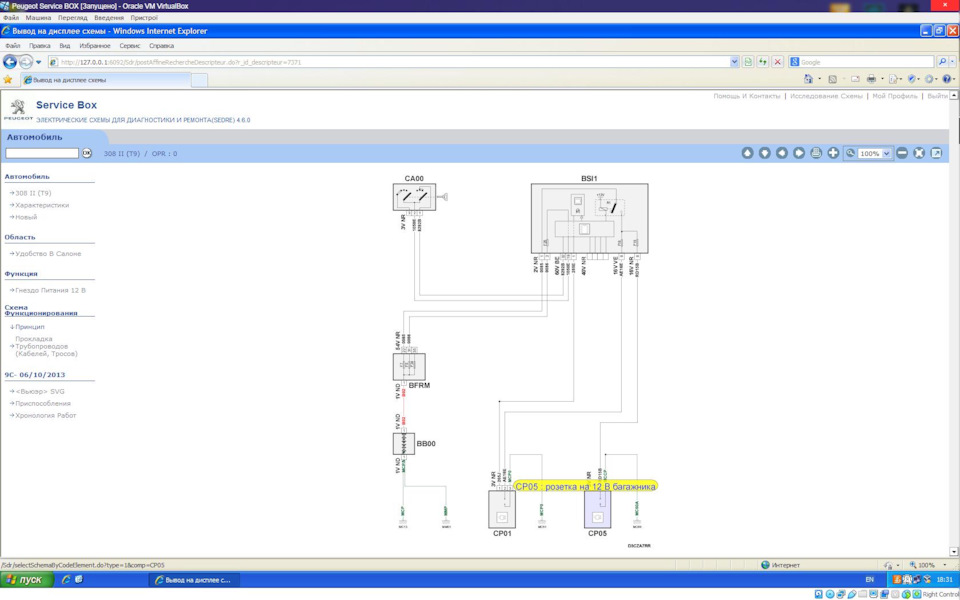
Task: Open schematic in new window icon
Action: point(936,153)
